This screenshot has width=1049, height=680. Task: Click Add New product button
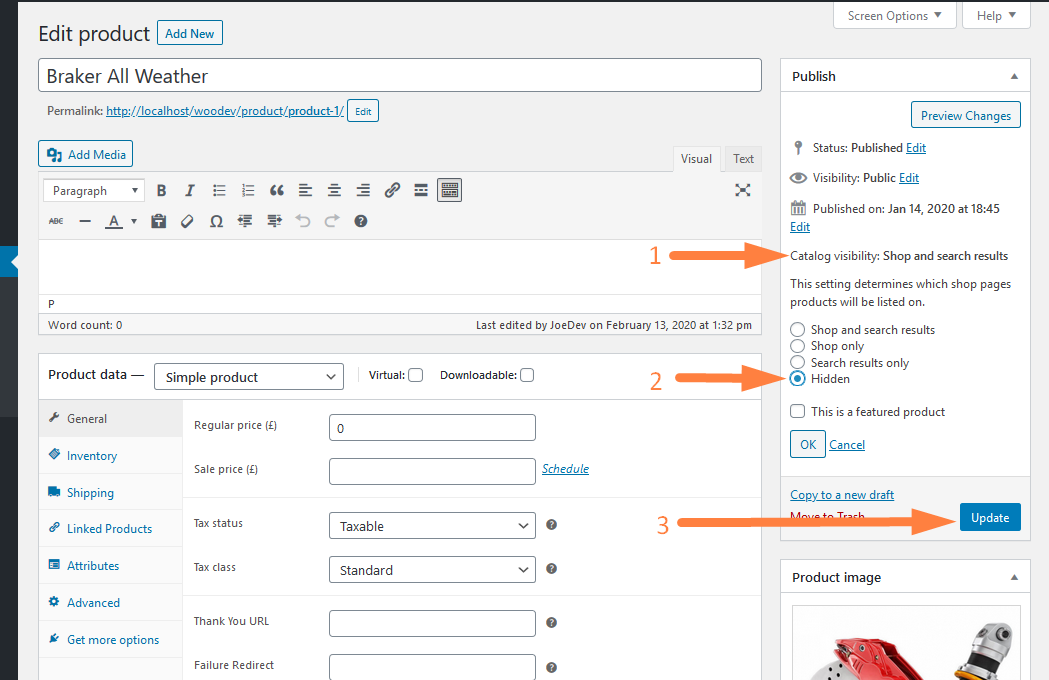click(190, 33)
